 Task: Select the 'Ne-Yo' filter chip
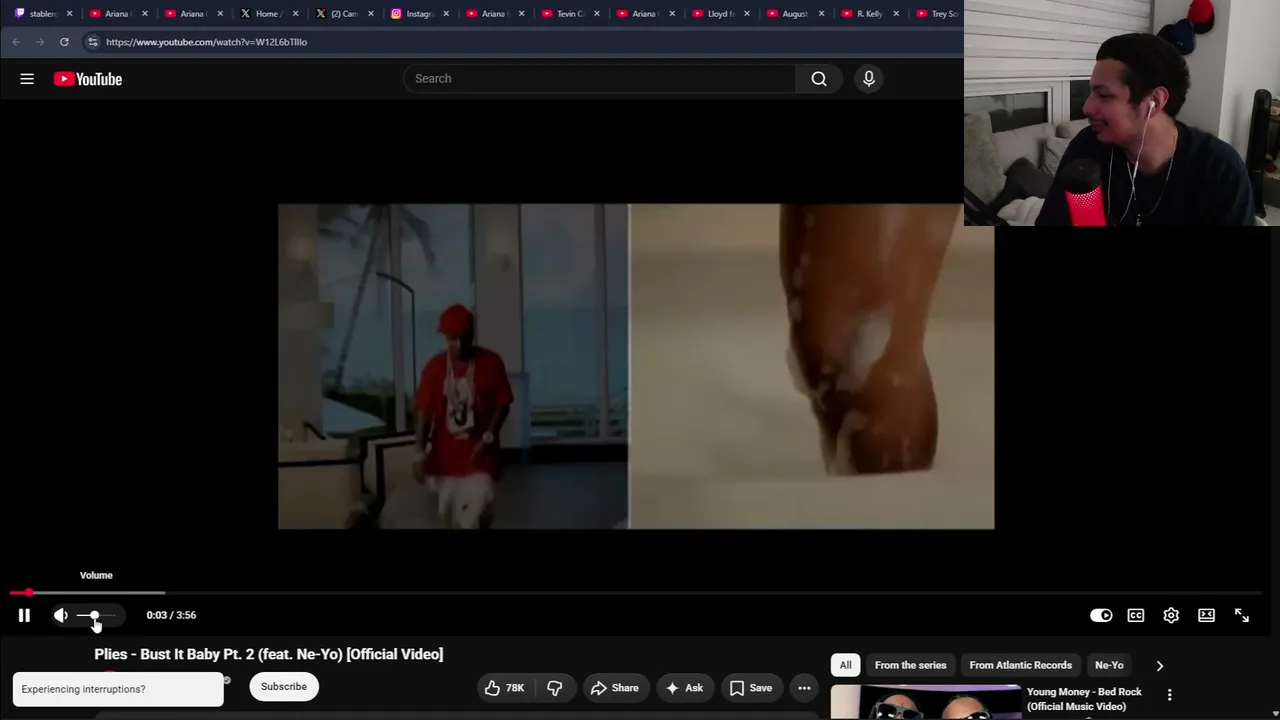coord(1109,665)
